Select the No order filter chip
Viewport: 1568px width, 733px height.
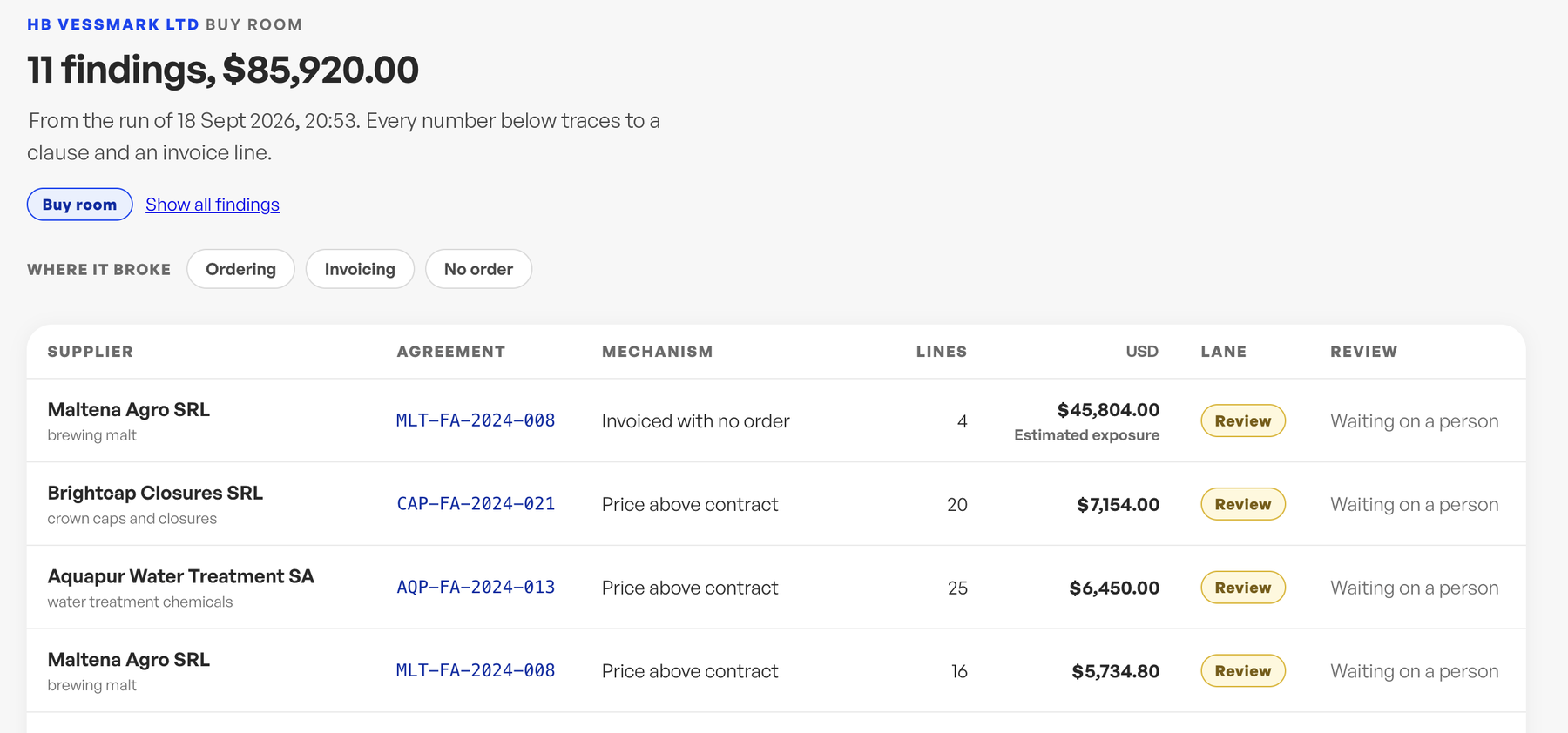pos(478,269)
